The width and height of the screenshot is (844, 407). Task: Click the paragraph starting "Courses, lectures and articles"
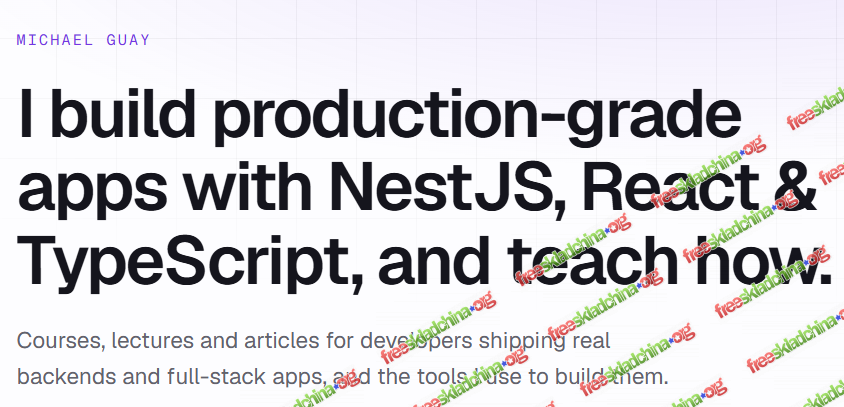tap(342, 359)
